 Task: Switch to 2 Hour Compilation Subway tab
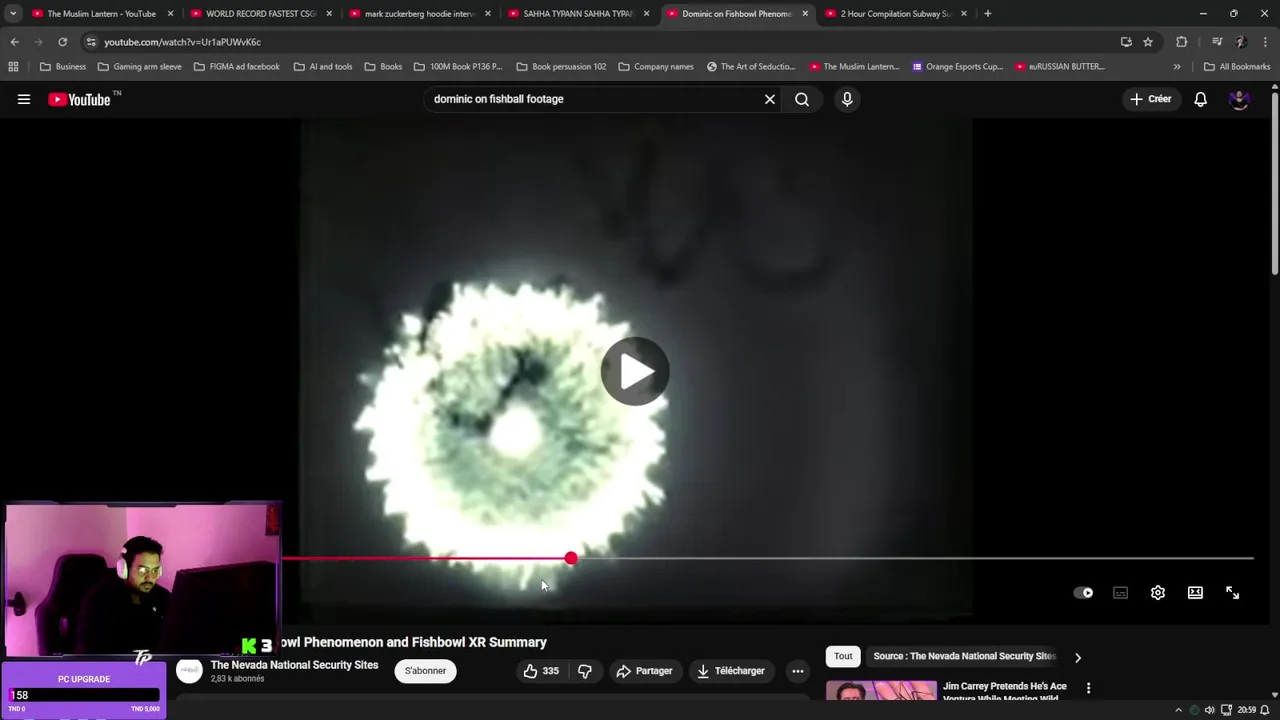click(895, 14)
